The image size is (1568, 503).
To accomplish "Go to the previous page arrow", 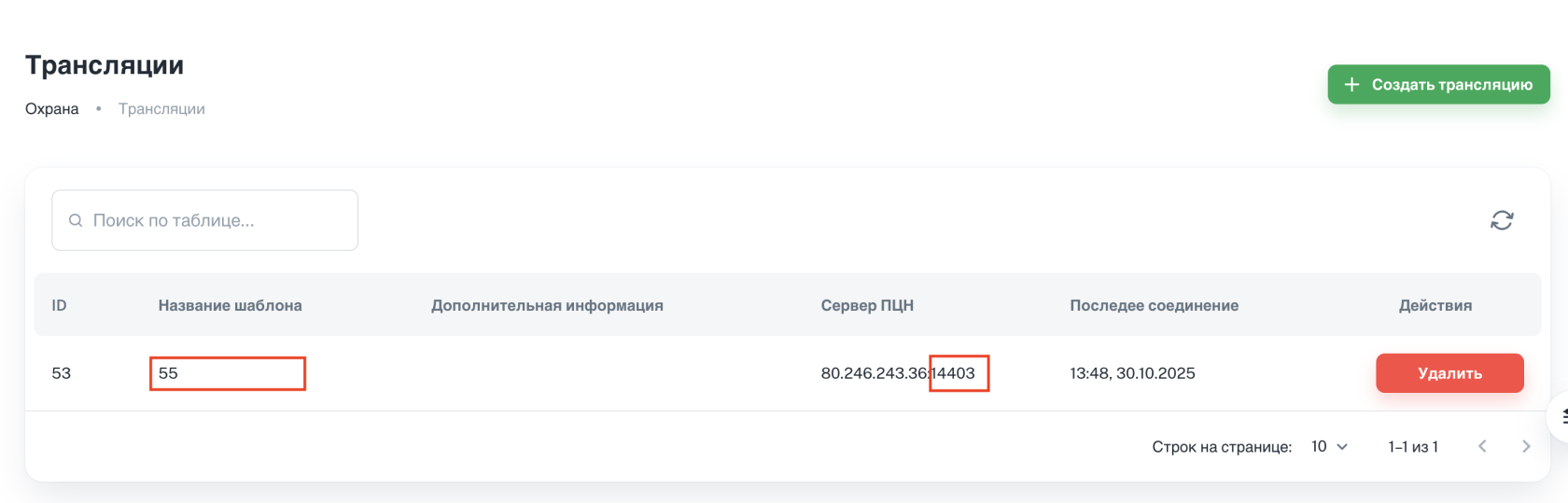I will tap(1482, 447).
